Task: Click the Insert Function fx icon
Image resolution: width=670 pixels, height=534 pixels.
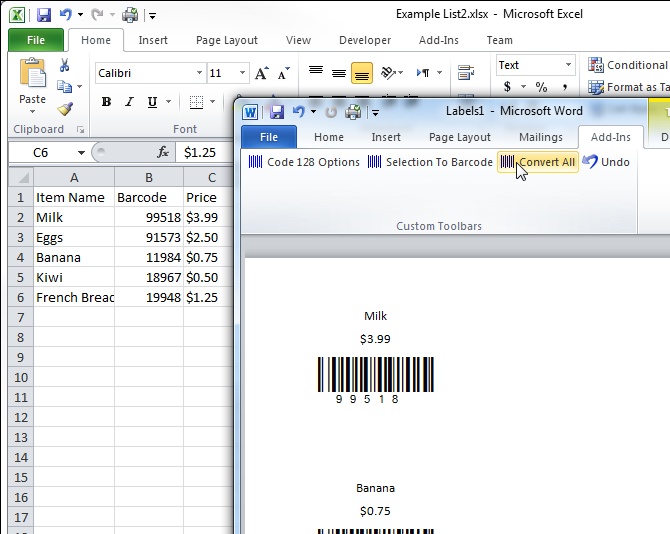Action: click(x=163, y=152)
